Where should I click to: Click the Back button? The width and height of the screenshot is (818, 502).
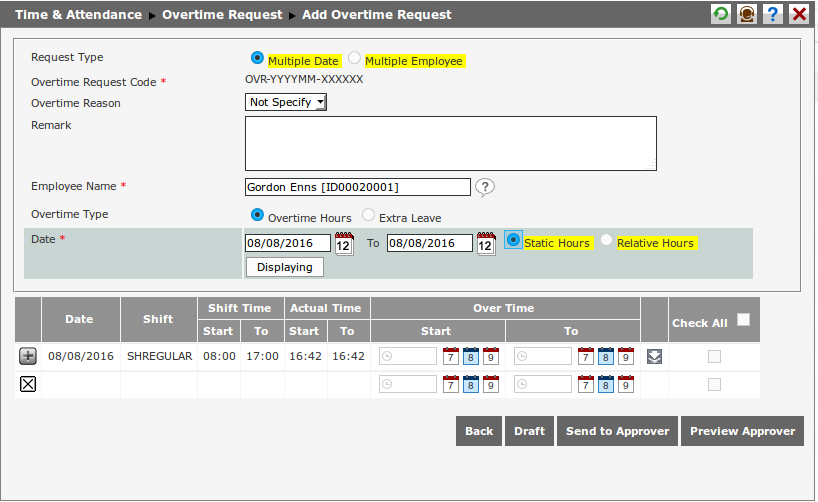point(479,431)
